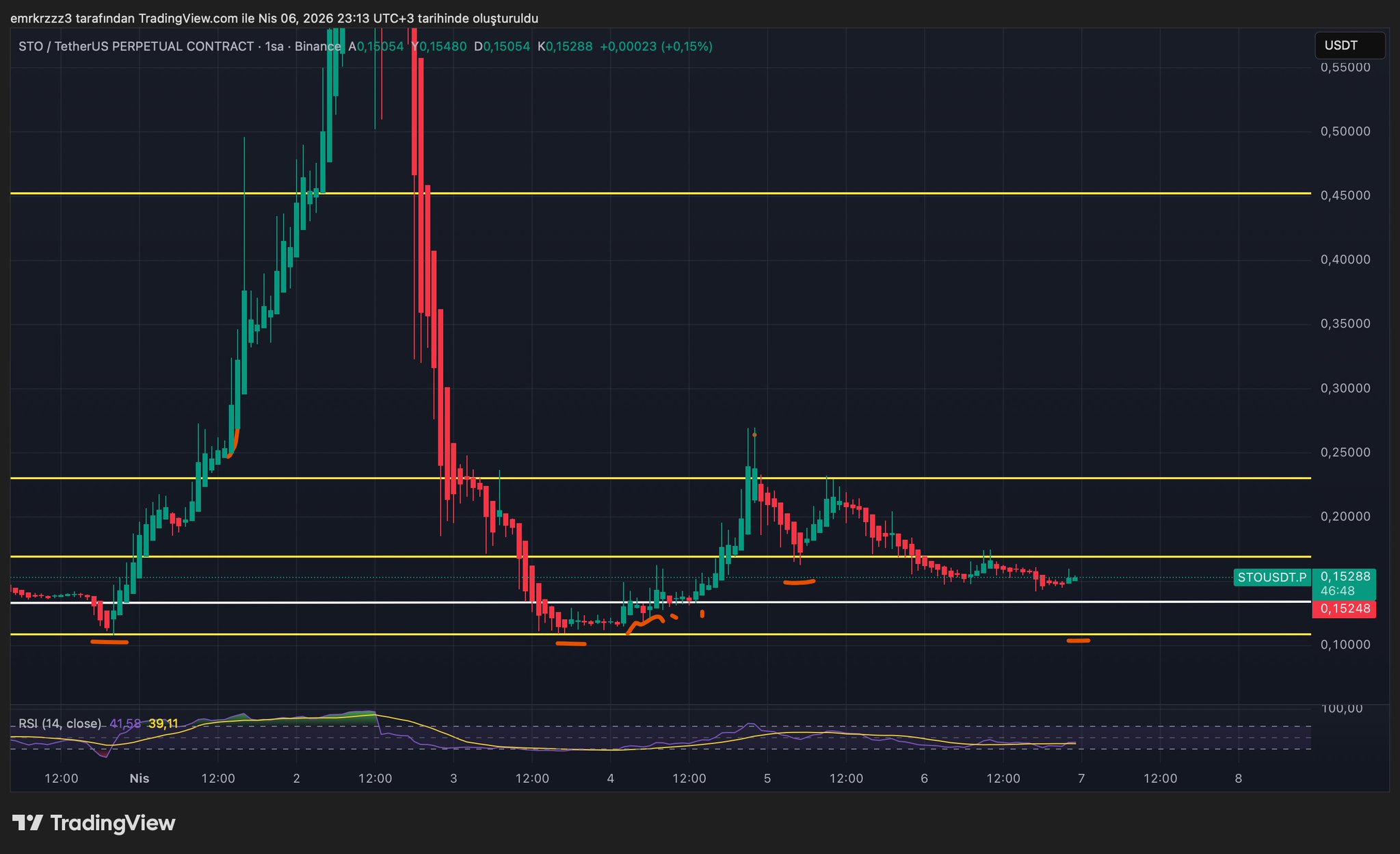Click TradingView.com text in top caption

[188, 18]
